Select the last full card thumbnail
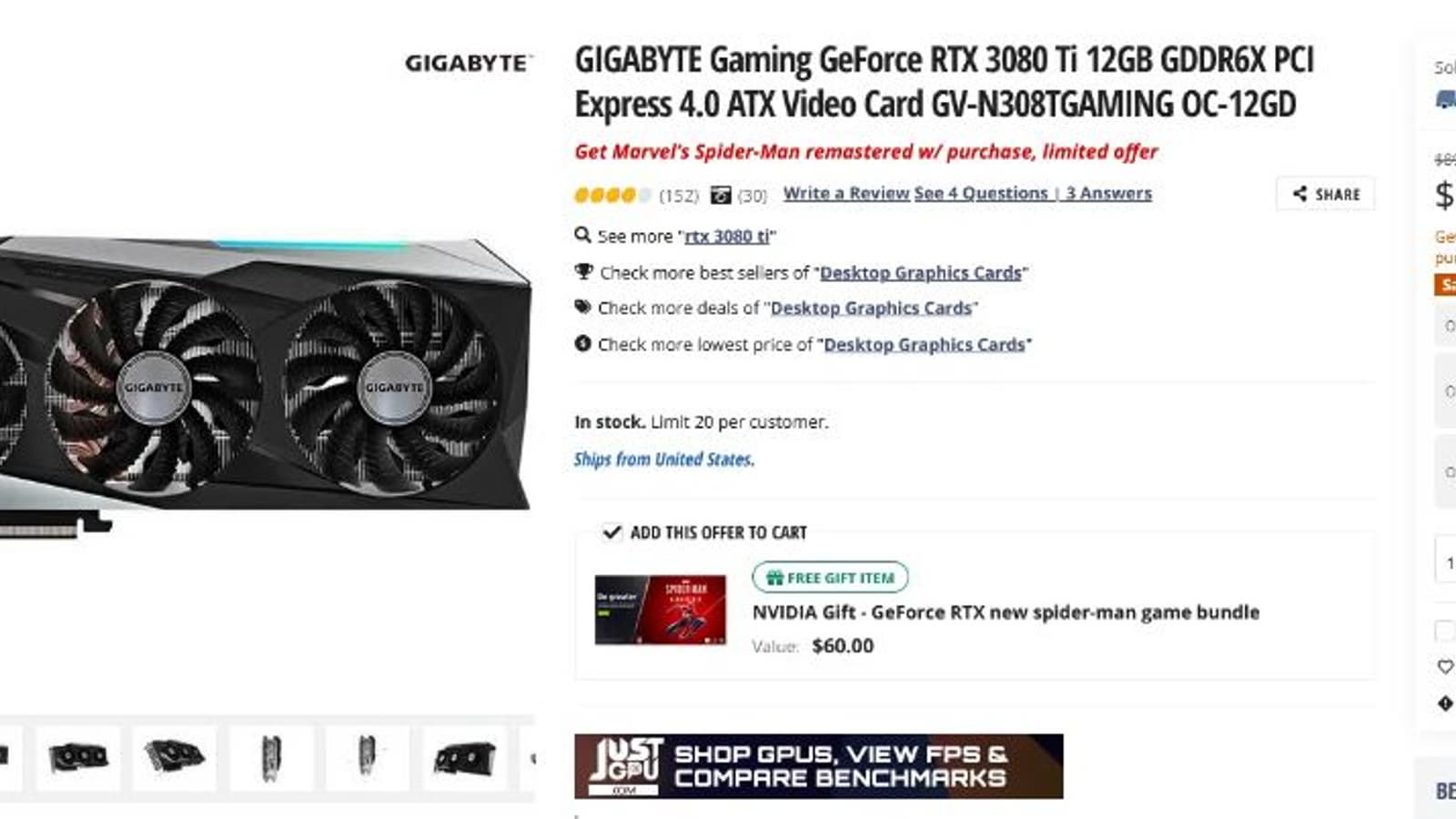This screenshot has height=819, width=1456. click(465, 757)
